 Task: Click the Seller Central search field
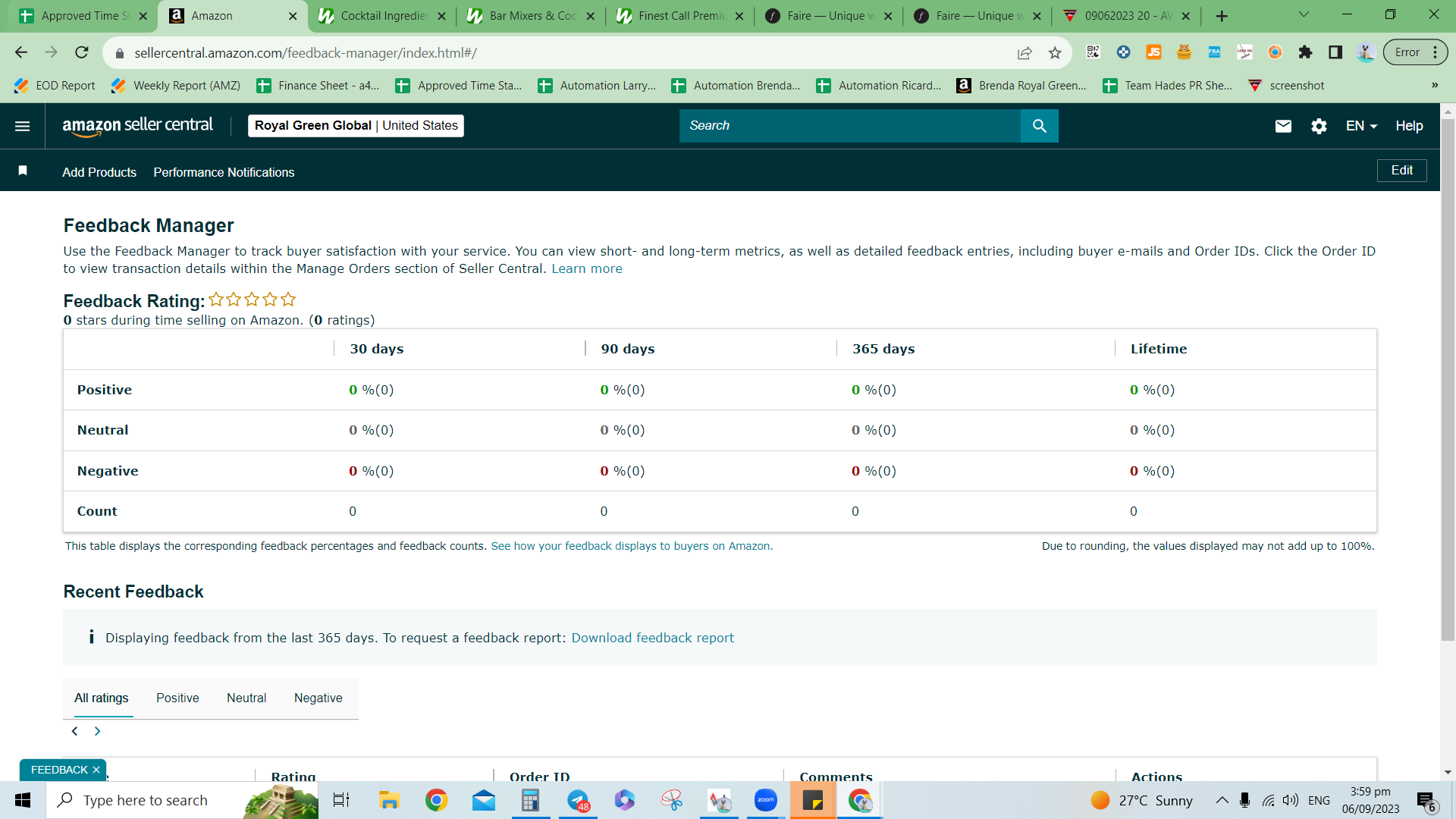pos(849,126)
